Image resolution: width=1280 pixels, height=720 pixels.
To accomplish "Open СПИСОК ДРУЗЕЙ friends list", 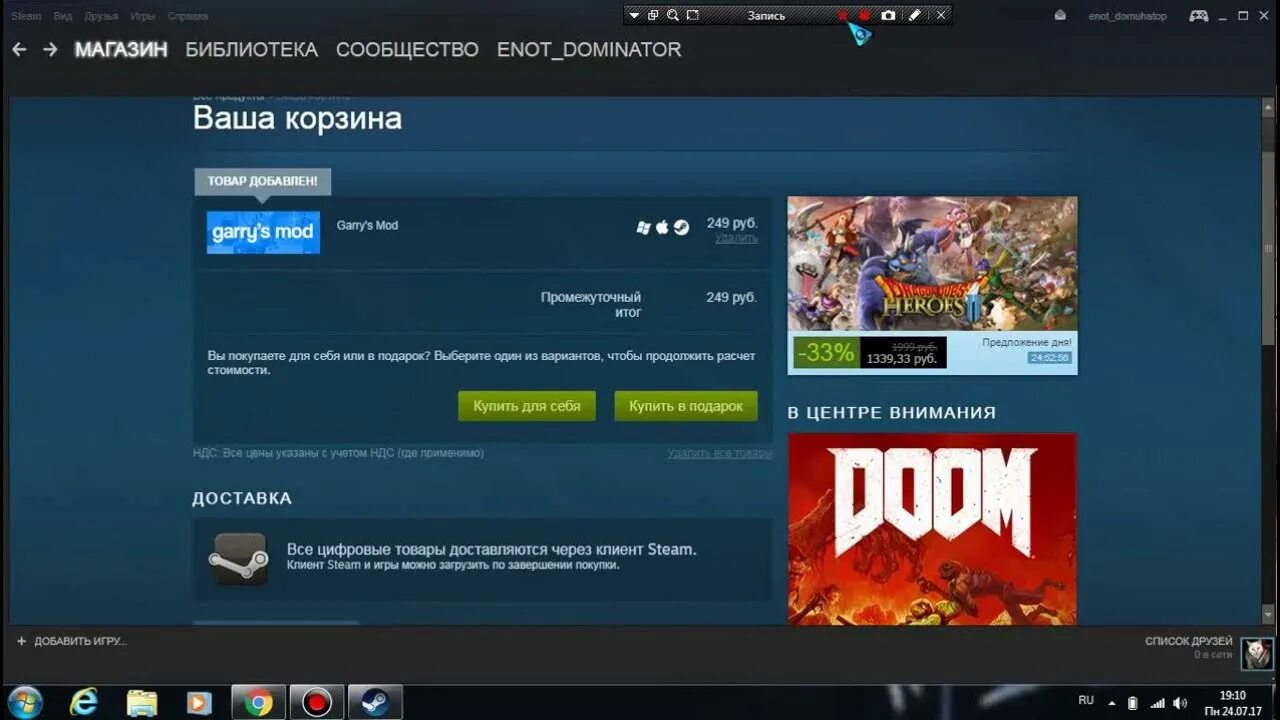I will pyautogui.click(x=1189, y=641).
